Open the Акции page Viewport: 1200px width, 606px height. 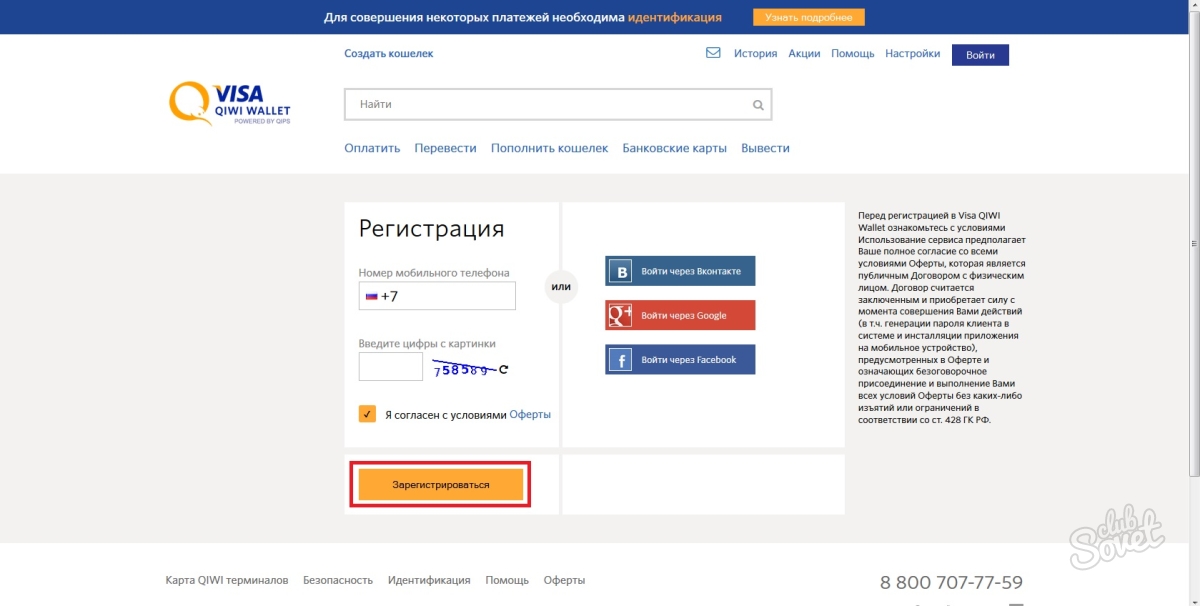(x=804, y=54)
